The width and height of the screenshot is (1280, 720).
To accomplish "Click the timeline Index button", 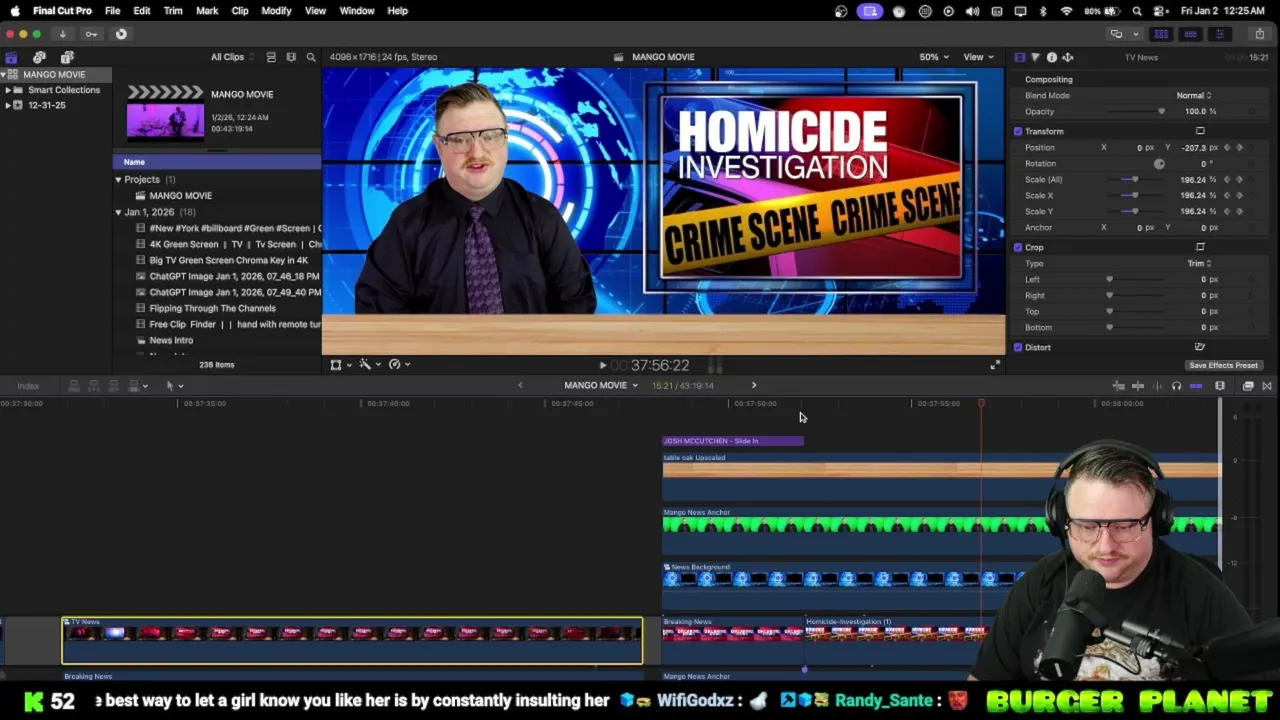I will click(28, 386).
